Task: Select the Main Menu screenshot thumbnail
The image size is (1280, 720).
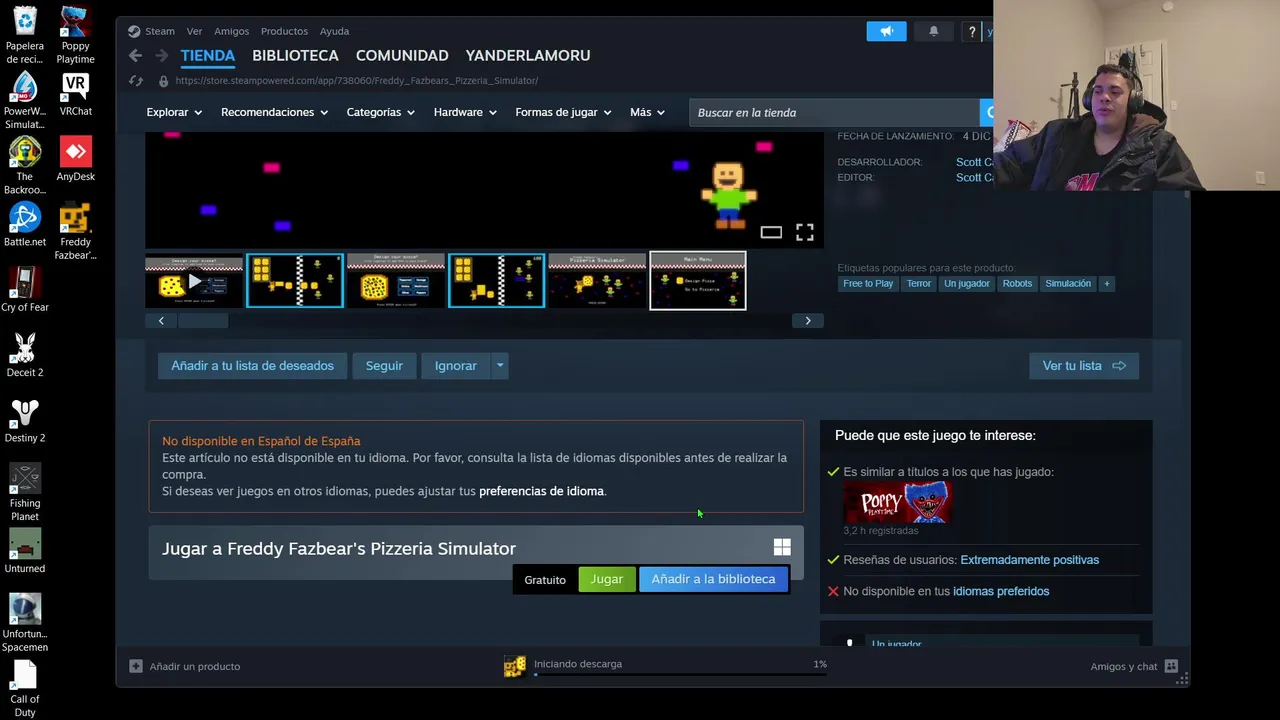Action: (x=698, y=281)
